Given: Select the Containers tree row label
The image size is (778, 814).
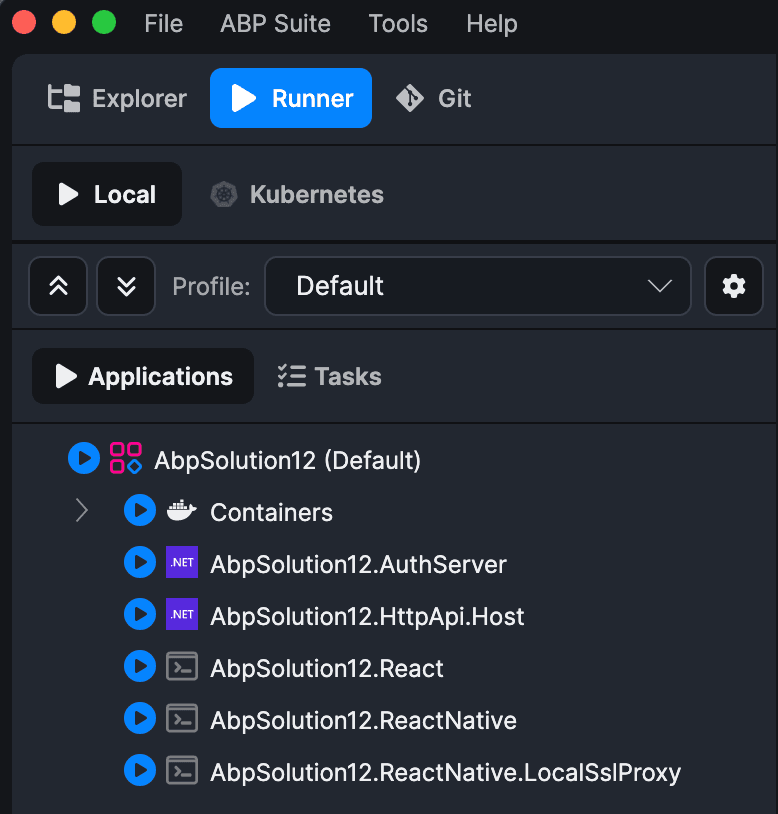Looking at the screenshot, I should (271, 512).
